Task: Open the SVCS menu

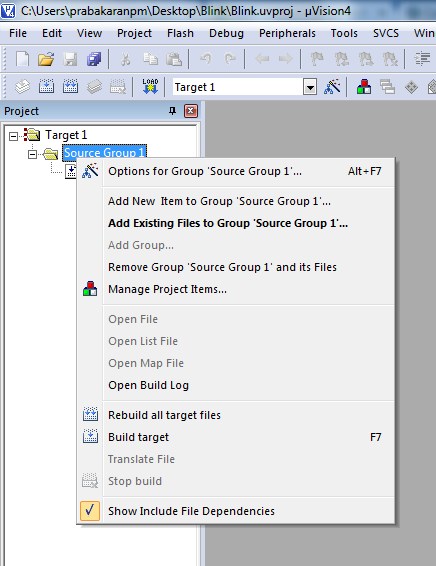Action: click(x=386, y=33)
